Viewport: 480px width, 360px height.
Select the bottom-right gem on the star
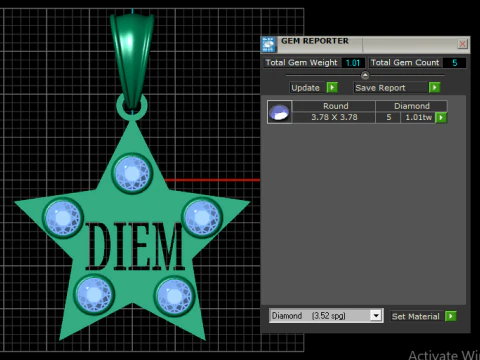click(x=174, y=296)
